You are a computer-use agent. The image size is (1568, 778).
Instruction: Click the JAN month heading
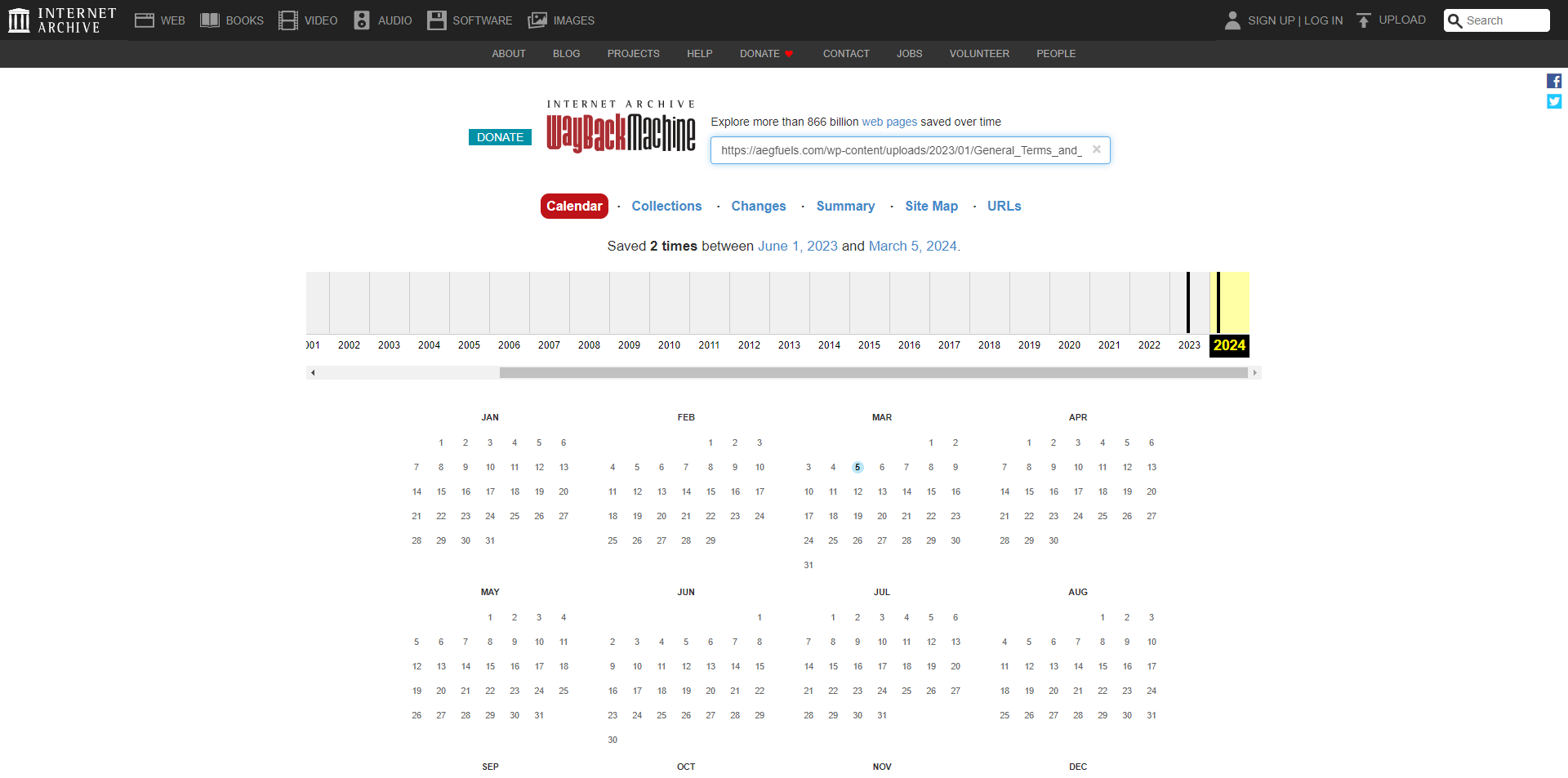490,417
